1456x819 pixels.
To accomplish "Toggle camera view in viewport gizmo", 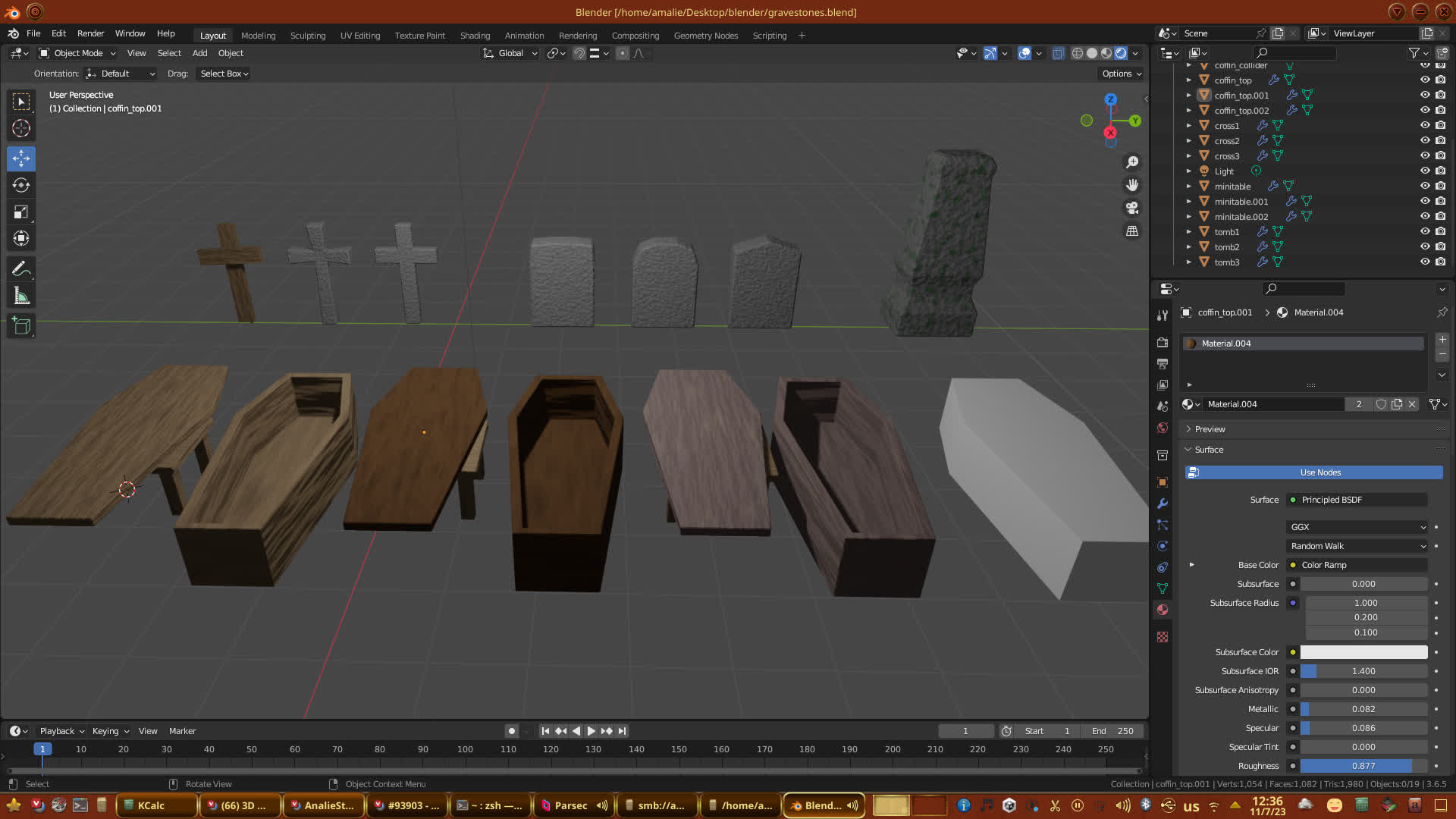I will click(1132, 208).
